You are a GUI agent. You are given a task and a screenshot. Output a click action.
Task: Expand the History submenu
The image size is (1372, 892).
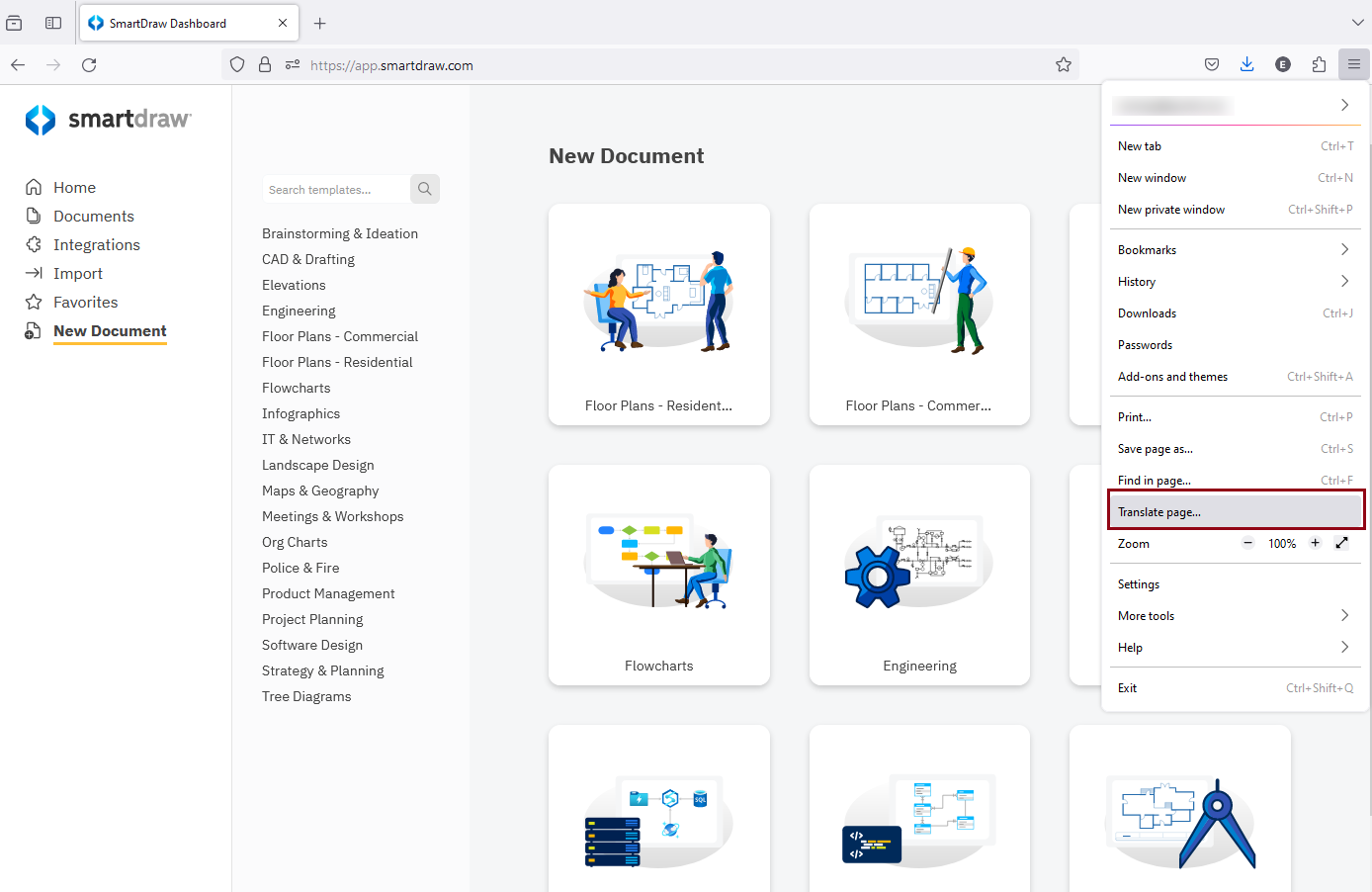click(x=1343, y=282)
